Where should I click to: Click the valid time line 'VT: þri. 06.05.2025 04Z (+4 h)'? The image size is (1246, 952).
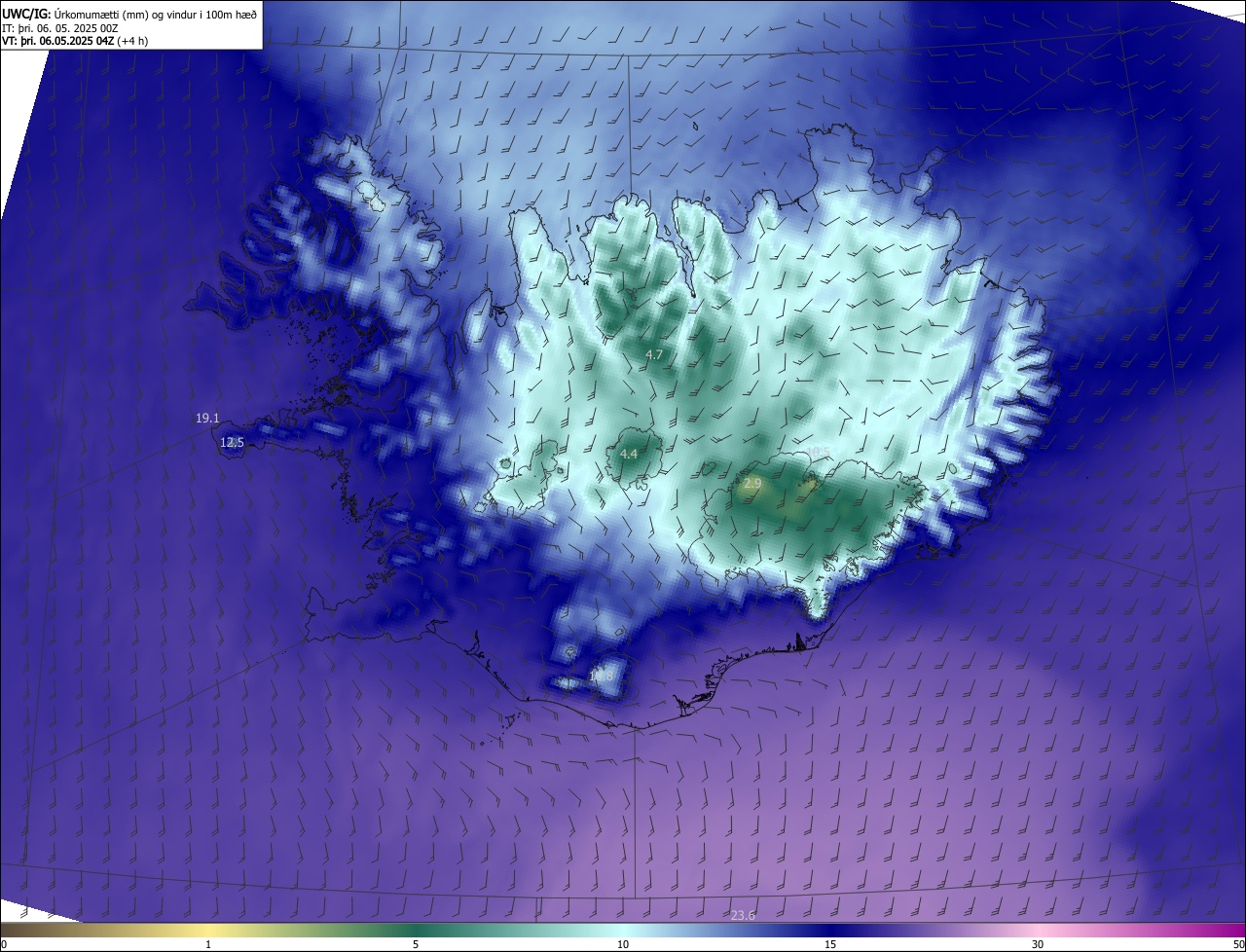[74, 41]
